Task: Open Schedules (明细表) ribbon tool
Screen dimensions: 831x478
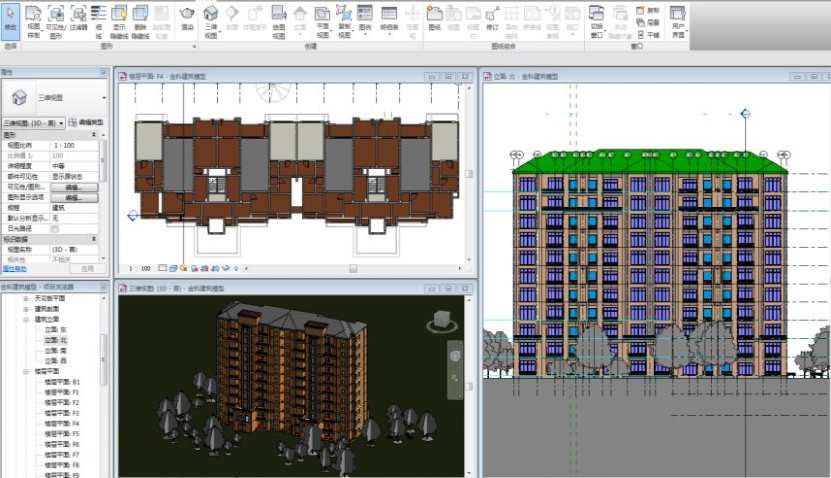Action: click(x=389, y=19)
